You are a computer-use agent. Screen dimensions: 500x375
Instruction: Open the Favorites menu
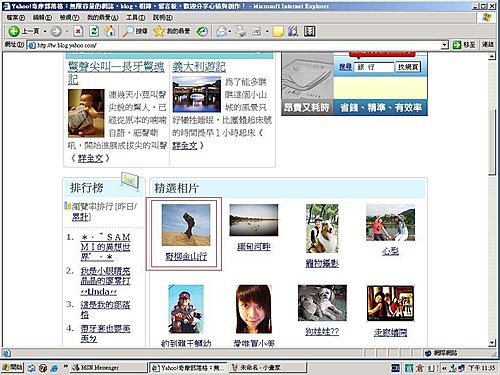click(x=102, y=17)
